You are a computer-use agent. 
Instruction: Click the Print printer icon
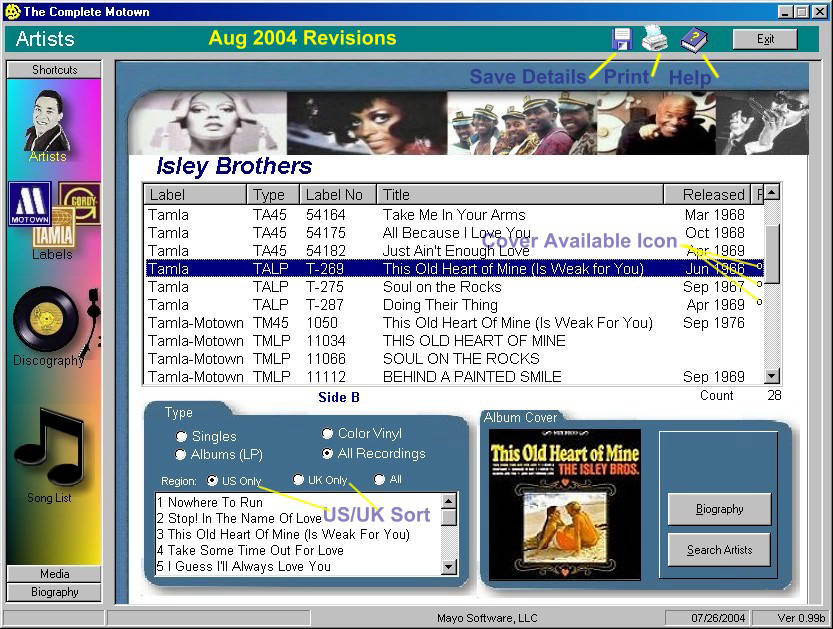tap(654, 38)
